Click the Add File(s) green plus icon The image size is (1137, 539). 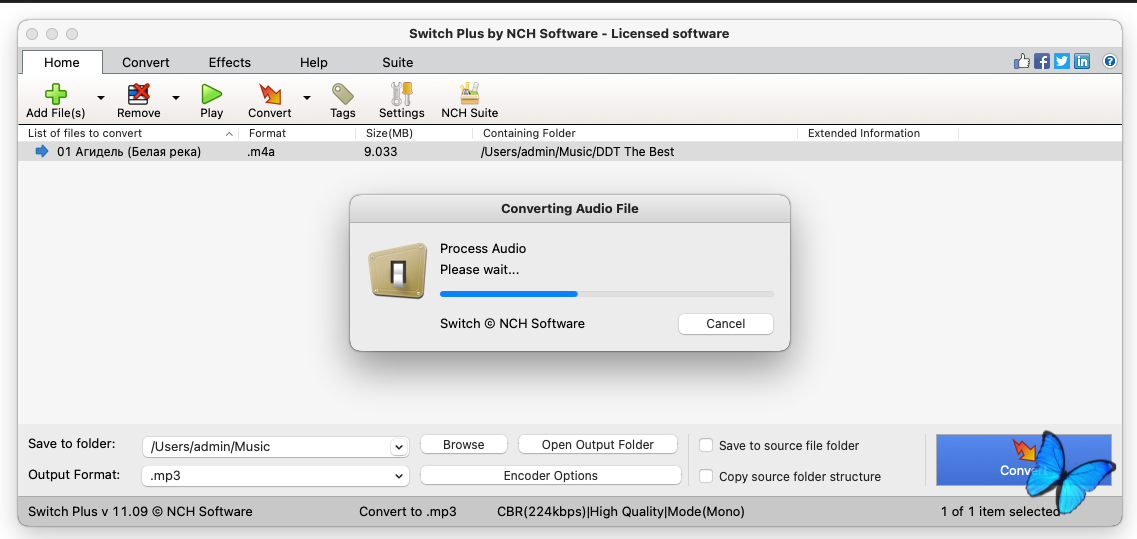(56, 95)
